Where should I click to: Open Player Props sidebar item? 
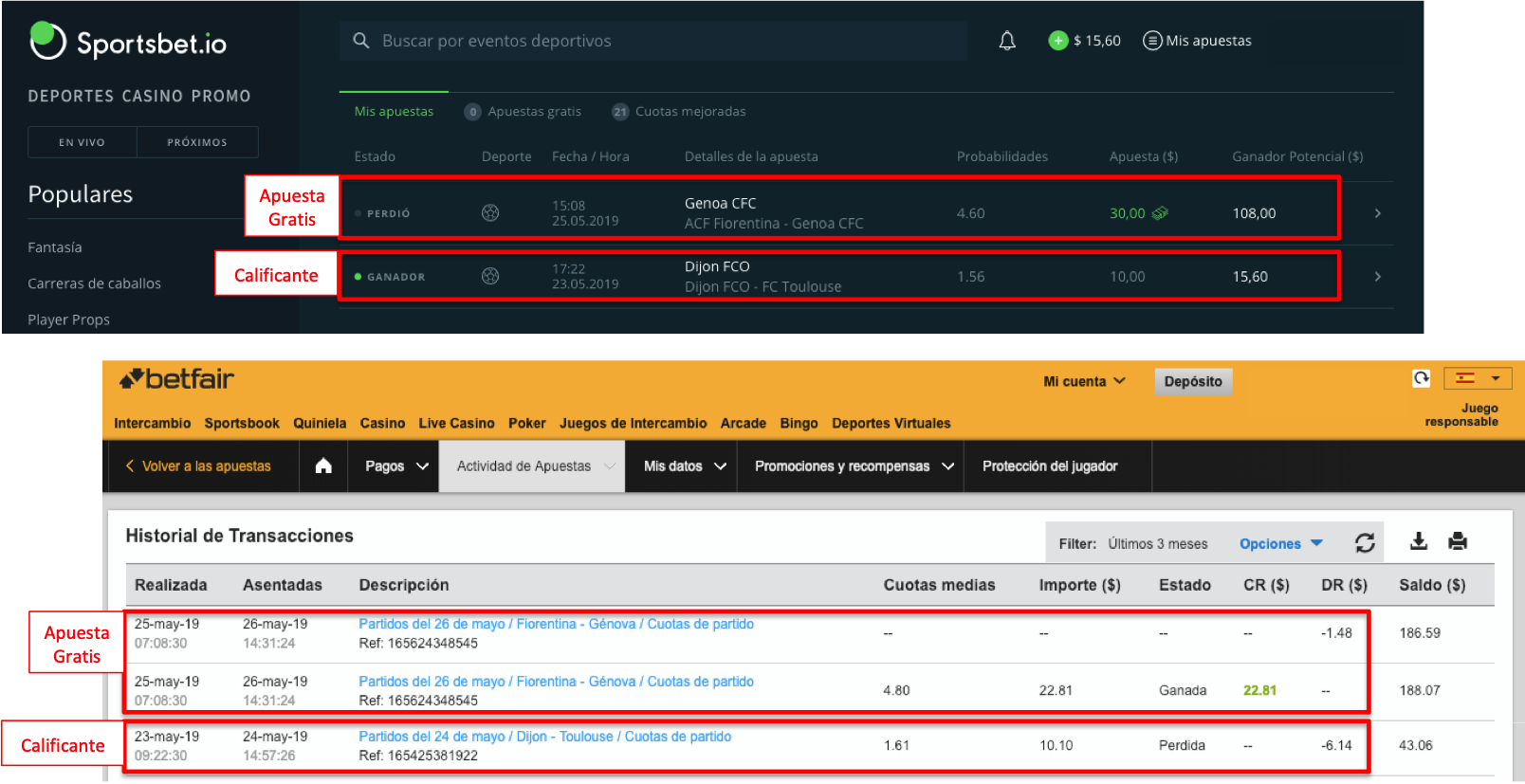[x=68, y=319]
